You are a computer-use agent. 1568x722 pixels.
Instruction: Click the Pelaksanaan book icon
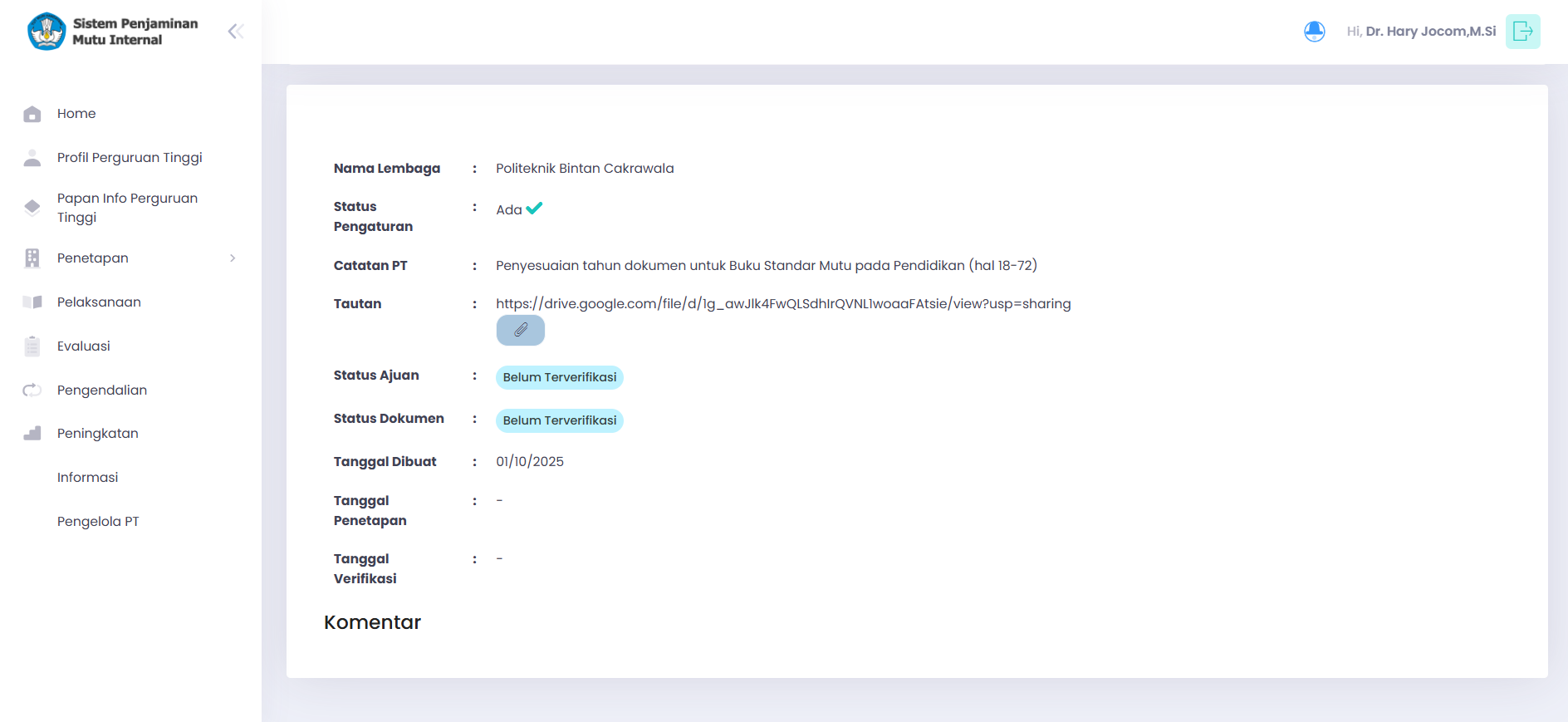[x=32, y=302]
